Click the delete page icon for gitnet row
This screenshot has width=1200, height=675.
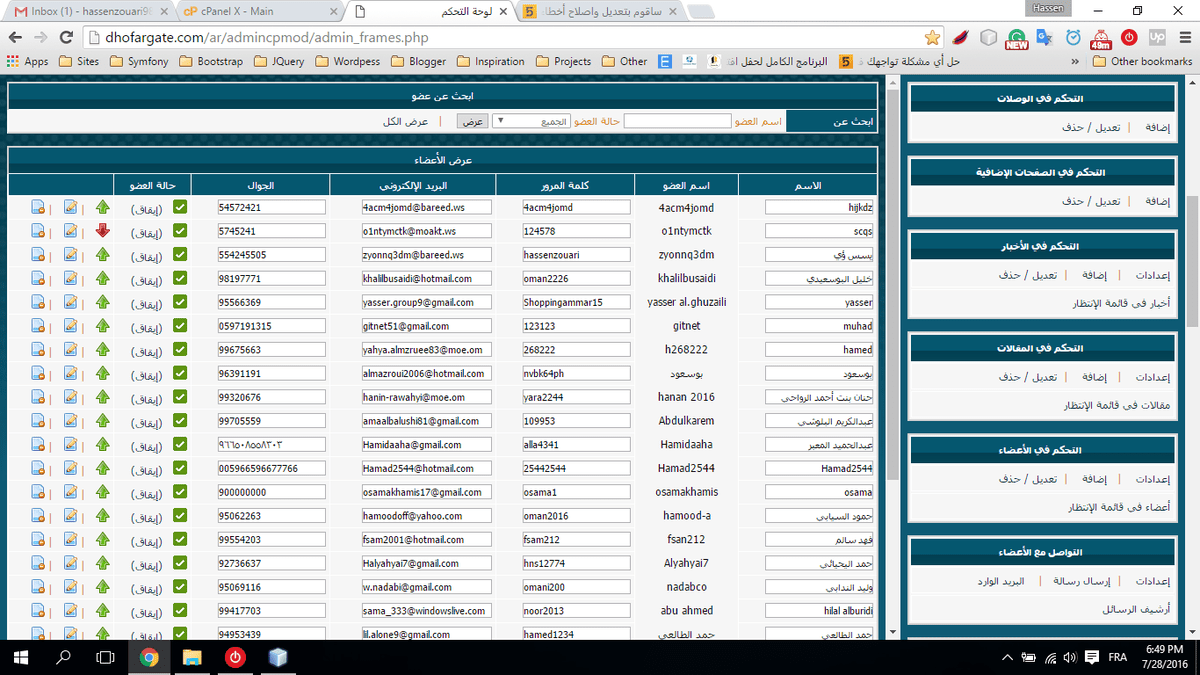point(37,326)
